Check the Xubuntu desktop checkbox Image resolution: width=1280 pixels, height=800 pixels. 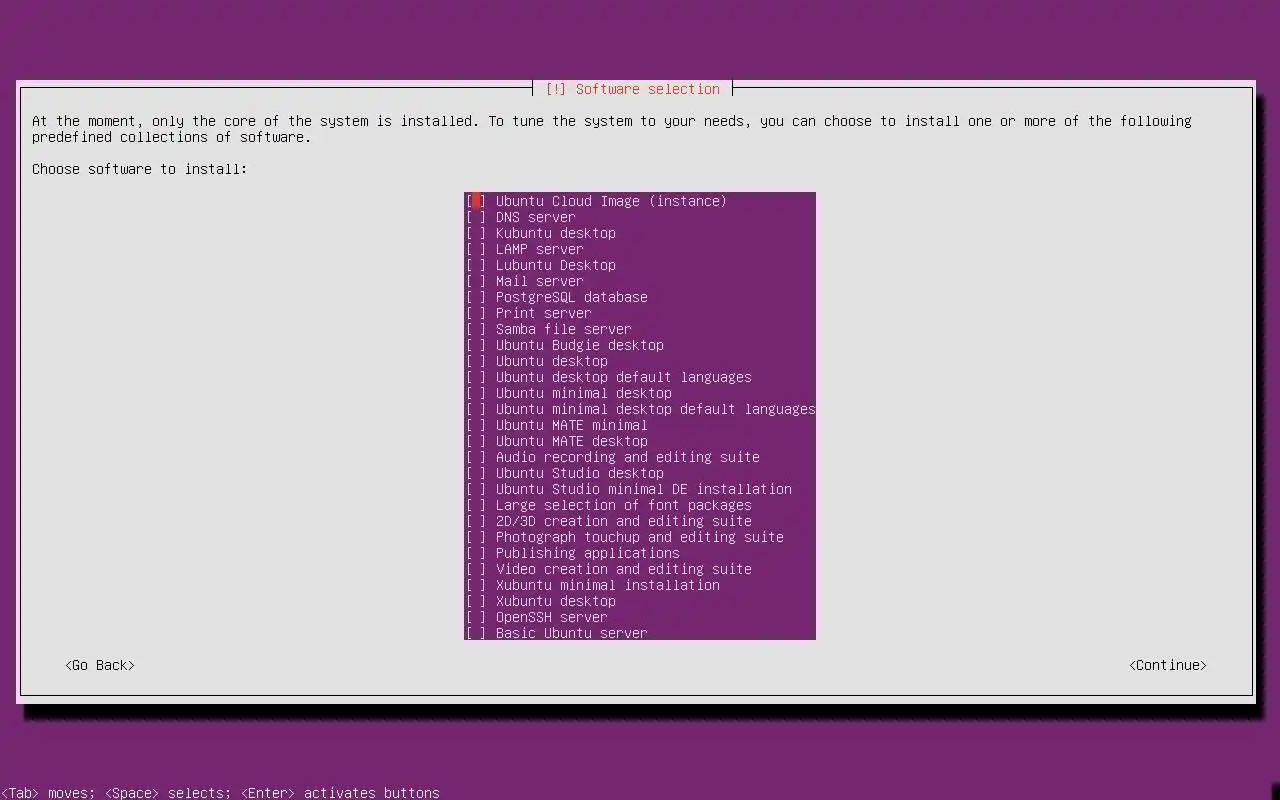[476, 601]
